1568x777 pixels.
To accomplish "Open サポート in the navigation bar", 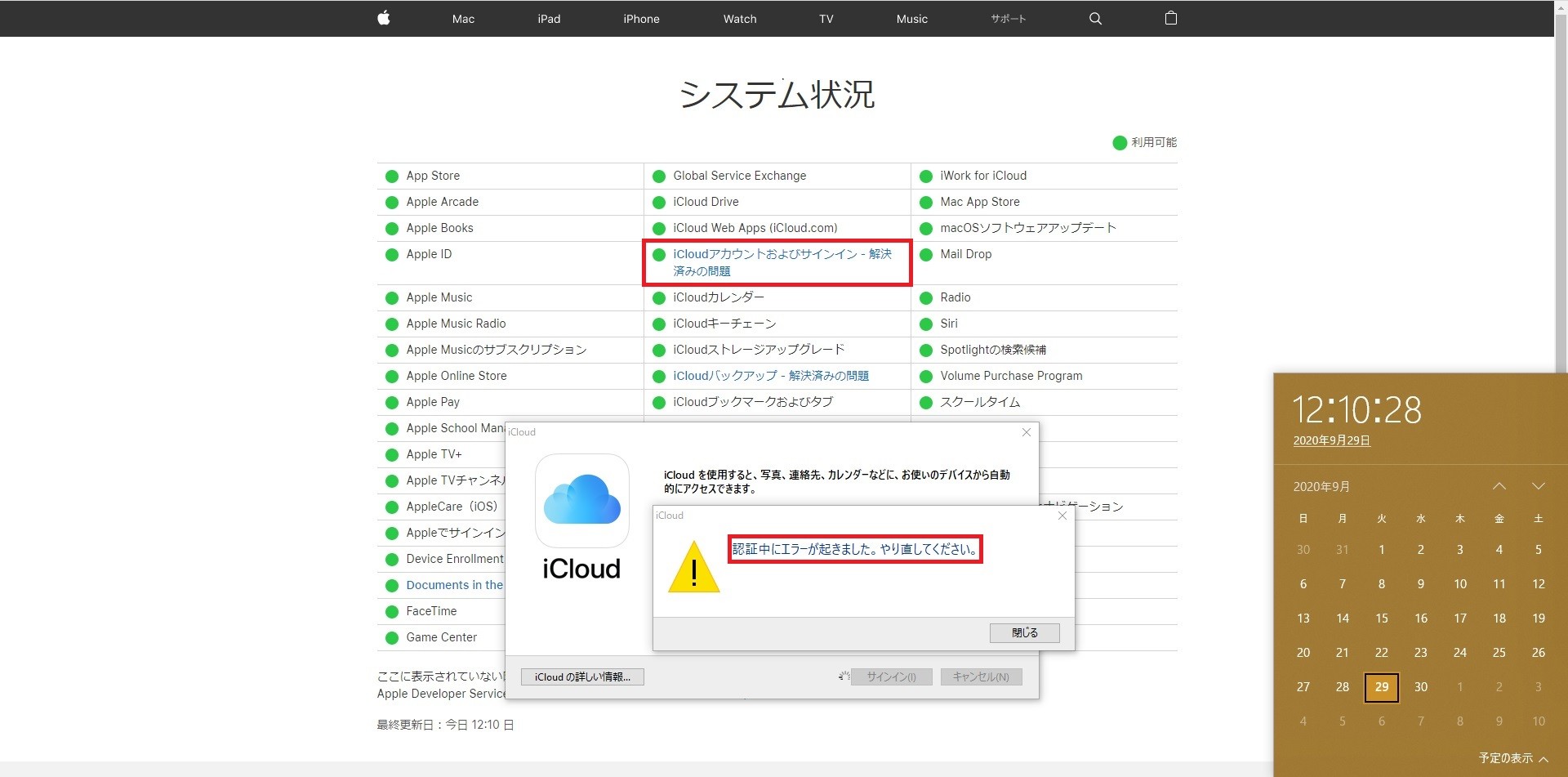I will coord(1009,19).
